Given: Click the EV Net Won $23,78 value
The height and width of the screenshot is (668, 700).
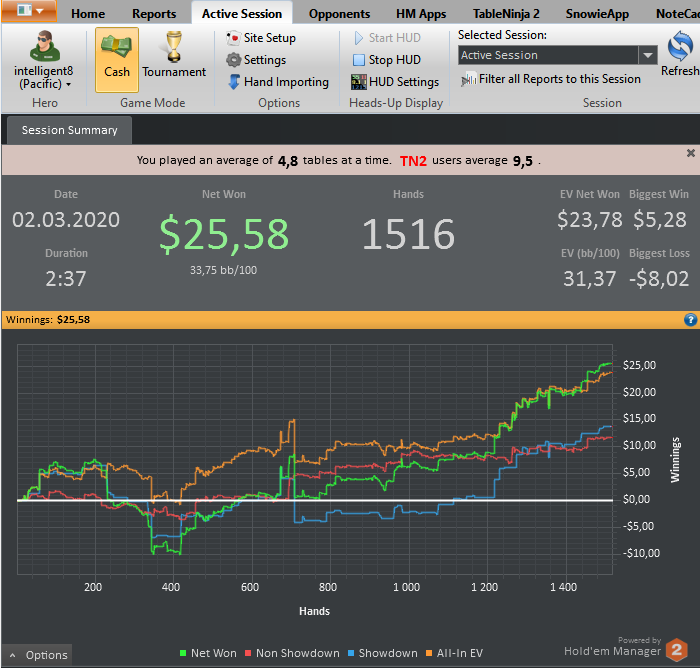Looking at the screenshot, I should pyautogui.click(x=590, y=220).
